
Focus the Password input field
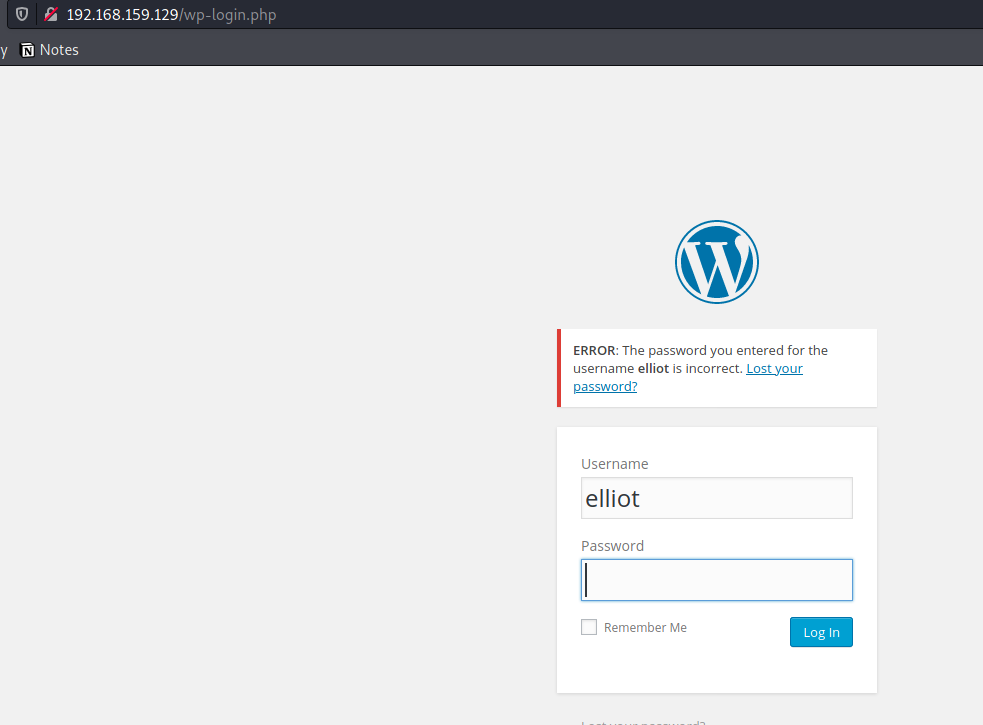pos(717,579)
